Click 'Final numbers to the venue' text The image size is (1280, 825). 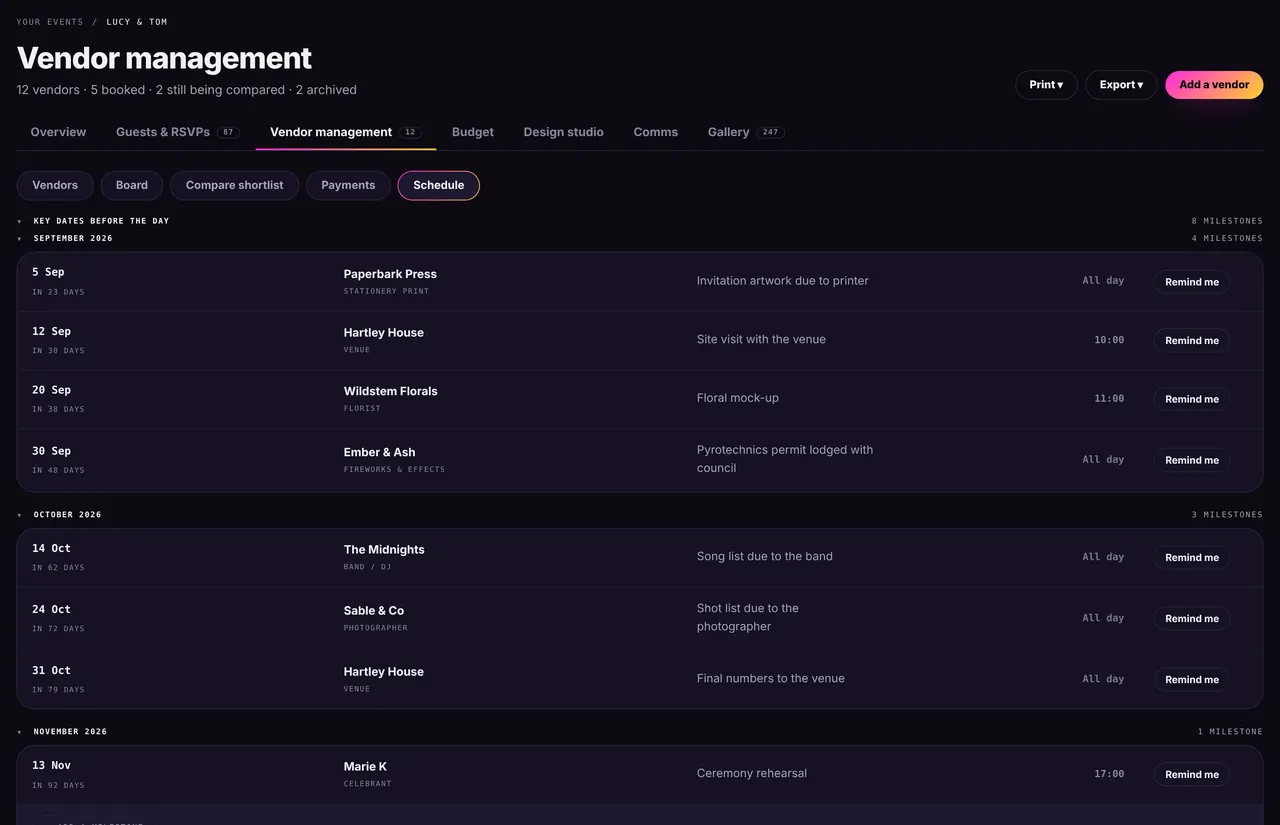tap(771, 678)
